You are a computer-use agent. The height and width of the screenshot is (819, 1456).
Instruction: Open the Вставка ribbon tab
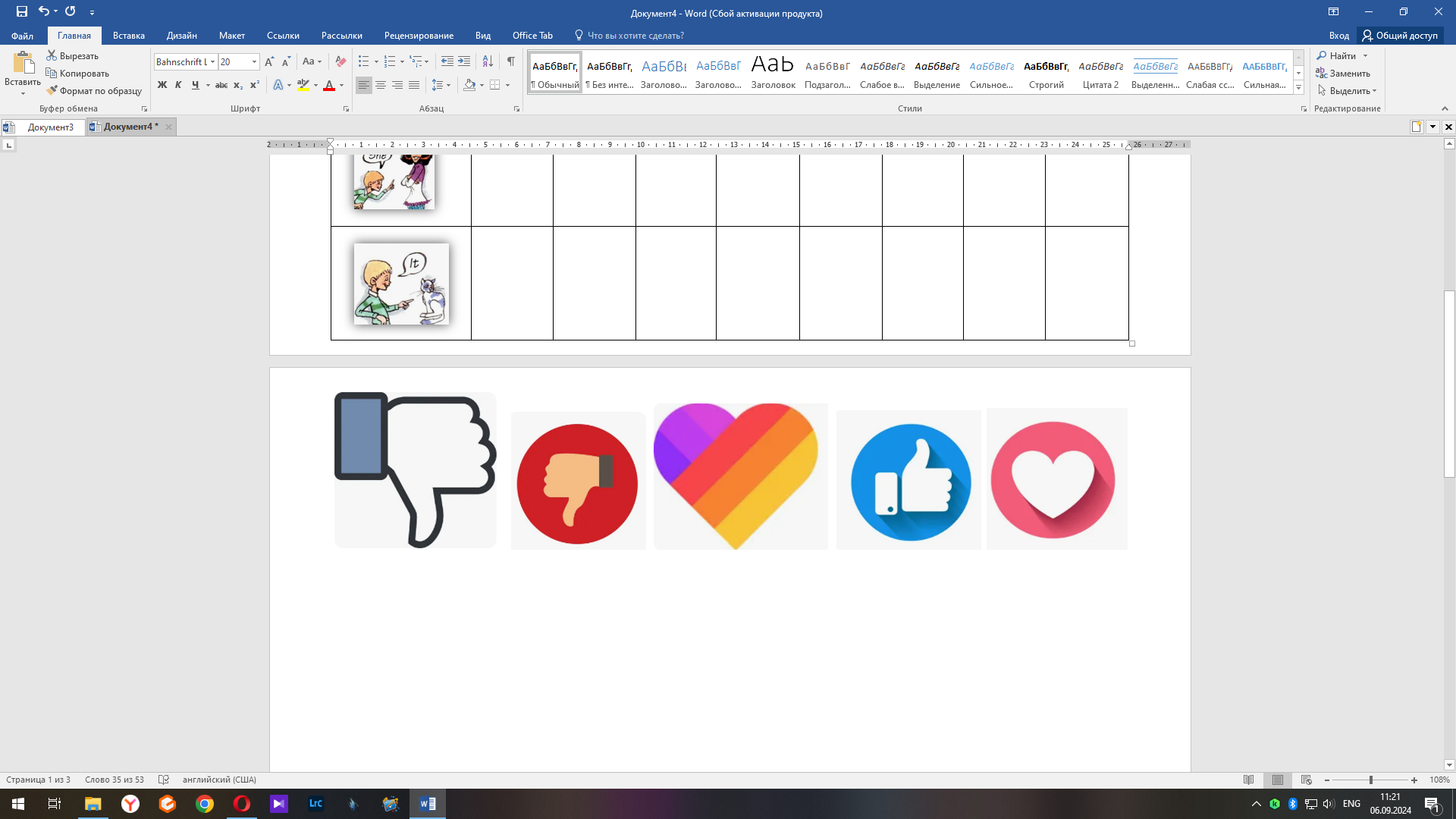129,36
